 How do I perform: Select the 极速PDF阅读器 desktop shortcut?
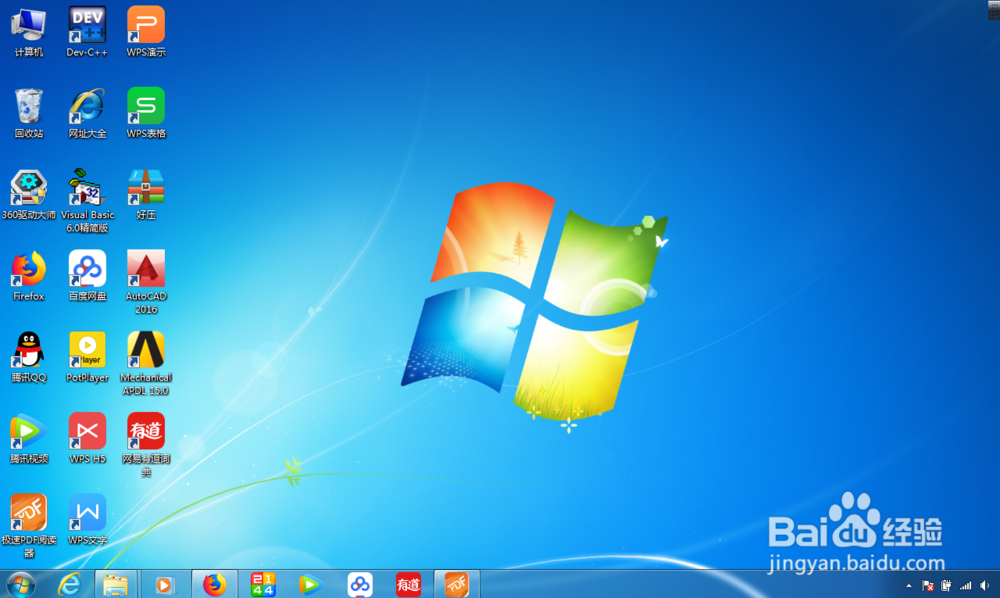click(29, 527)
